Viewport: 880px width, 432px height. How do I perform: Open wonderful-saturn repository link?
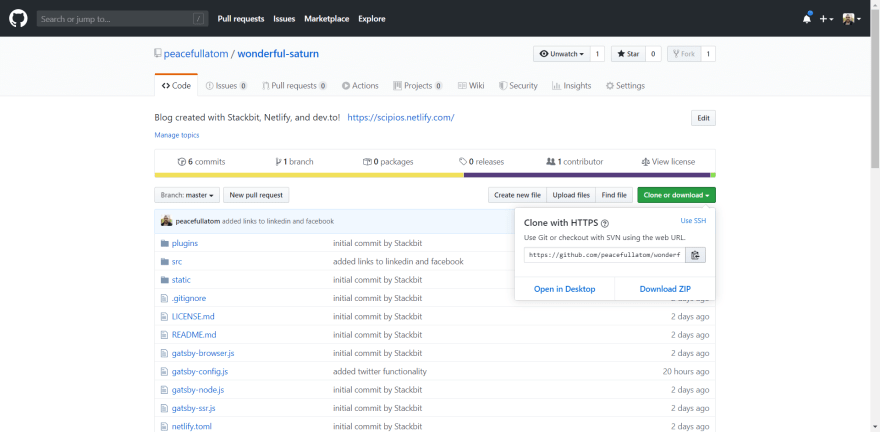coord(278,54)
